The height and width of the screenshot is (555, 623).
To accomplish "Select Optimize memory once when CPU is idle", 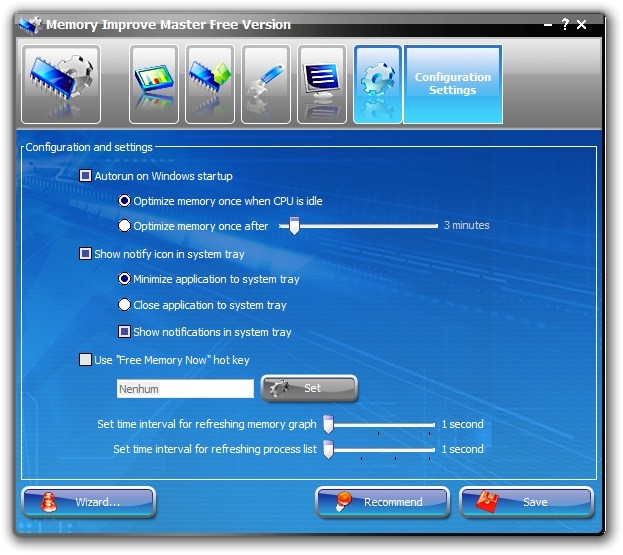I will pos(124,201).
